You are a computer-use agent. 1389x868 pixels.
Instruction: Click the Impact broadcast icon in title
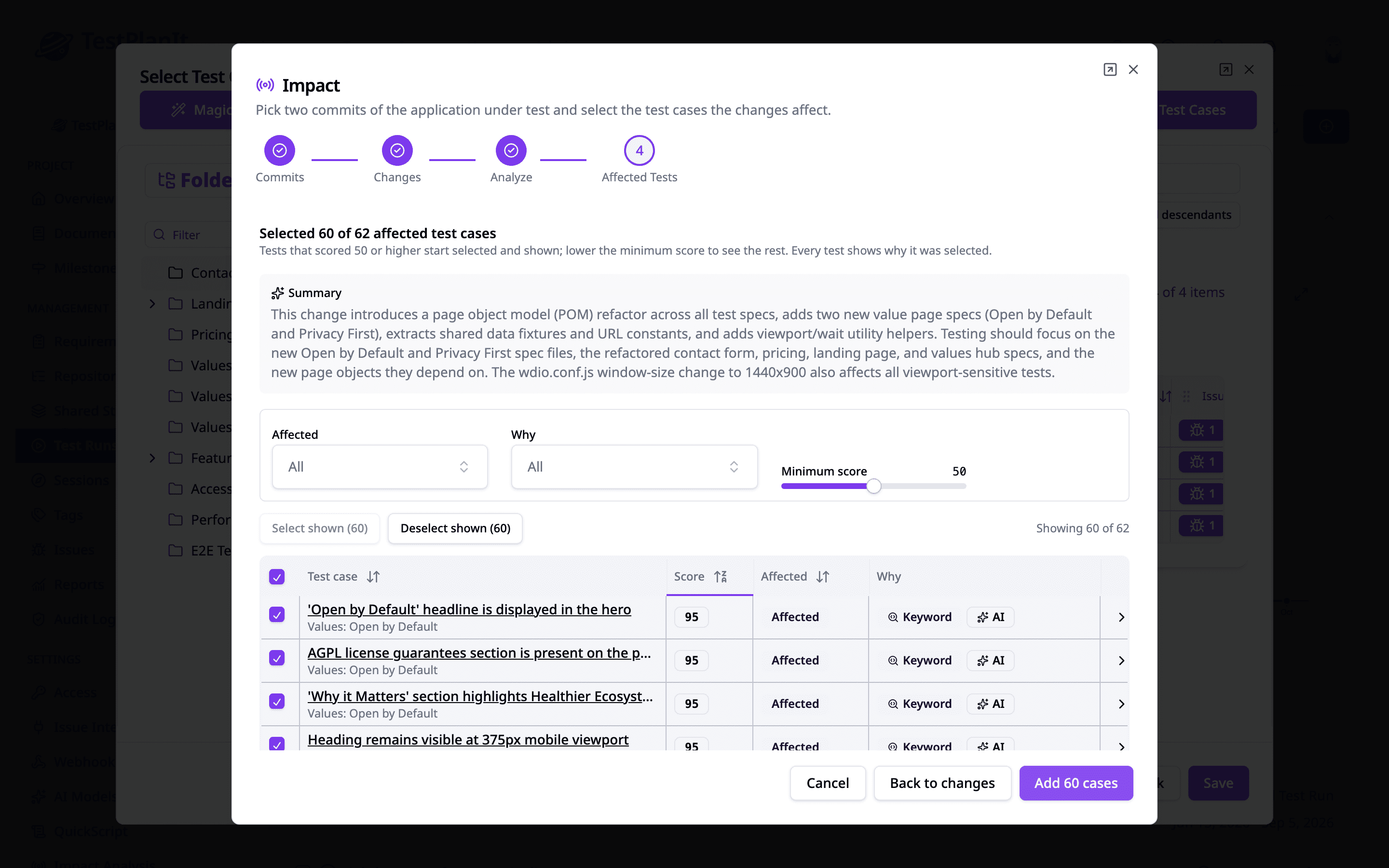pos(265,85)
